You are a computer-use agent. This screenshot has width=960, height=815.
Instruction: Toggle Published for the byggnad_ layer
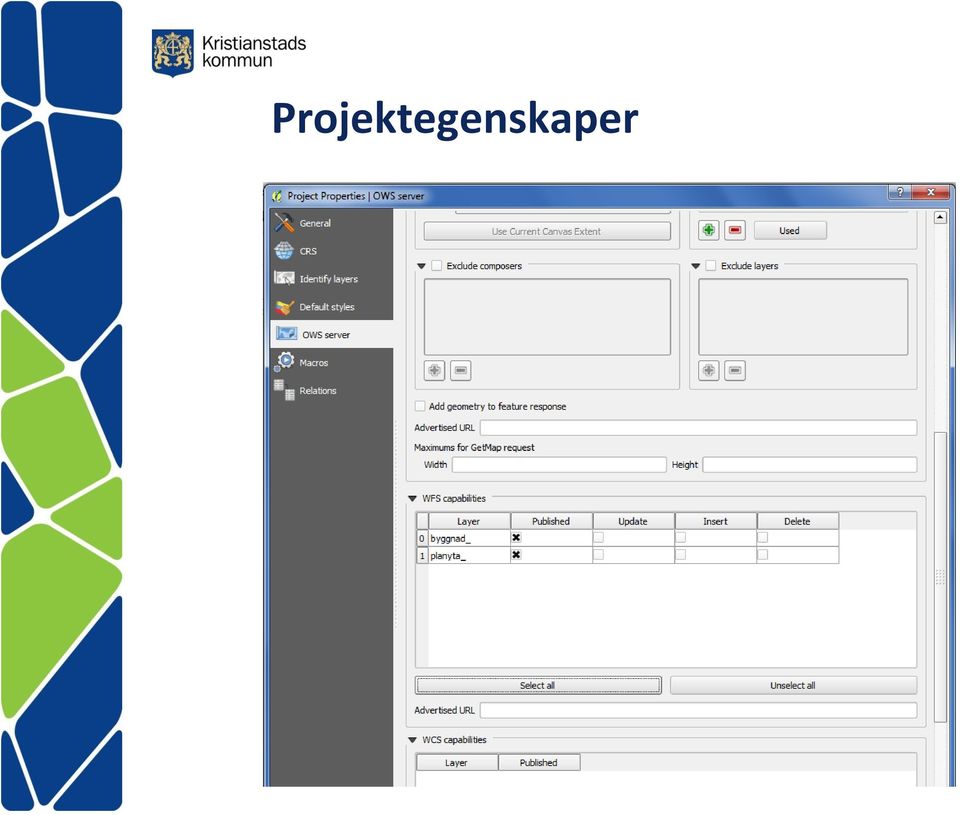click(516, 538)
